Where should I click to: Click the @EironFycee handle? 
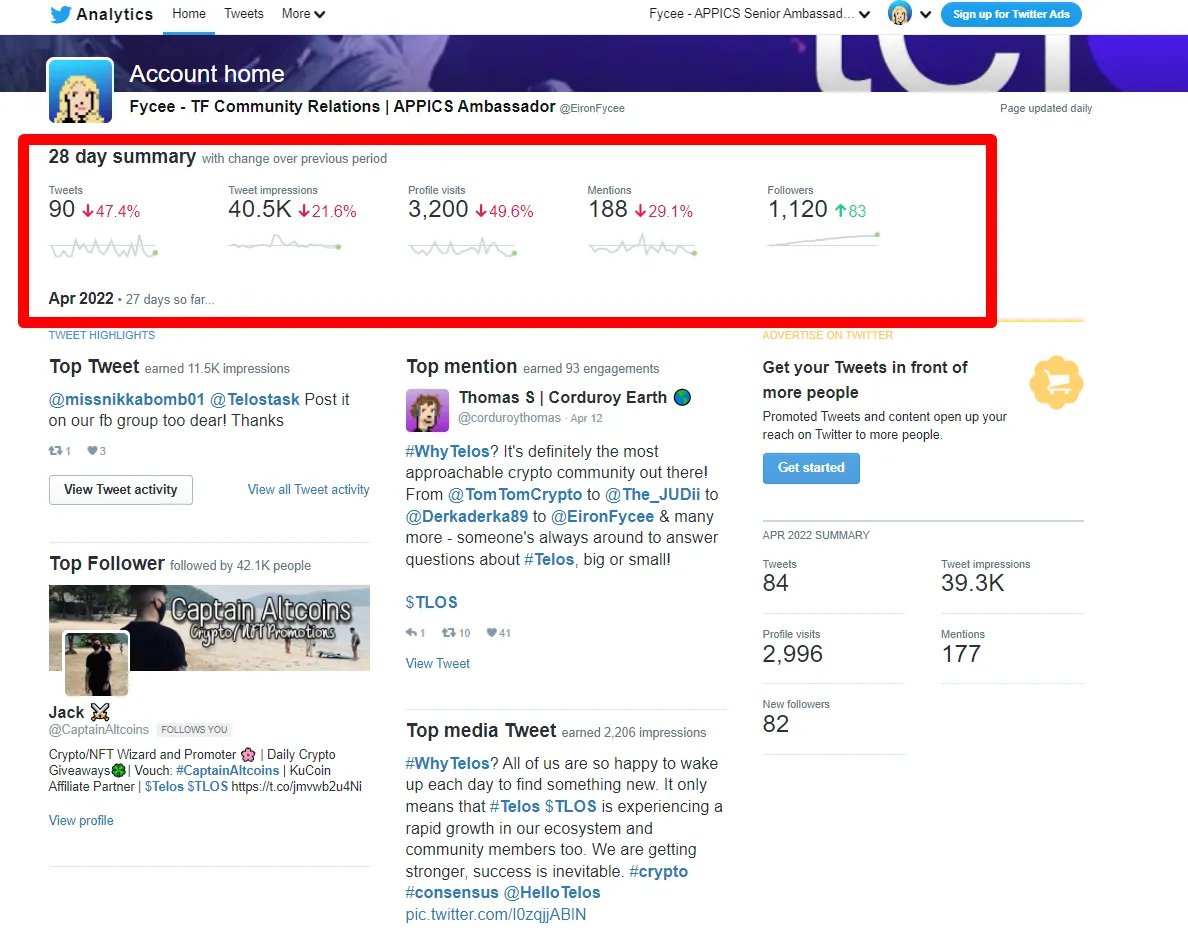point(592,108)
